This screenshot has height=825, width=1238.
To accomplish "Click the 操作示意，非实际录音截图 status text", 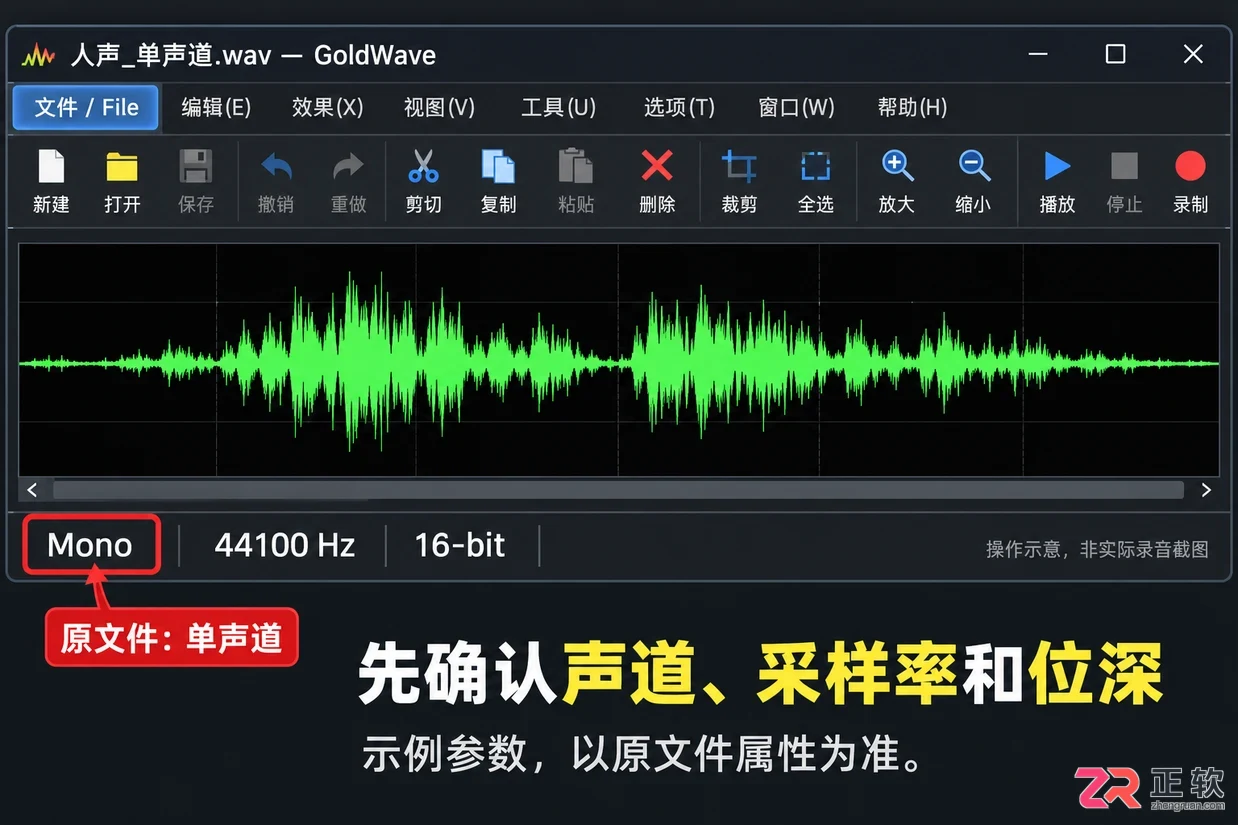I will click(1097, 549).
